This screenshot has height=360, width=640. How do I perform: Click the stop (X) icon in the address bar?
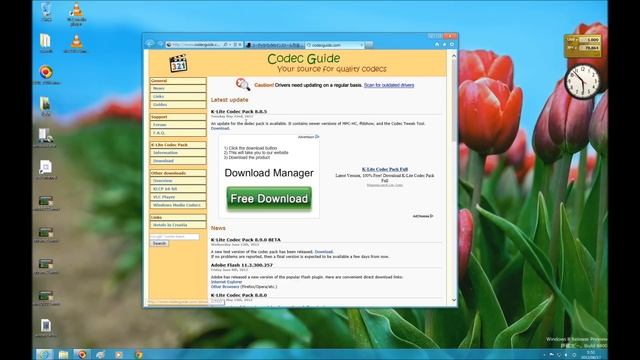(x=240, y=44)
